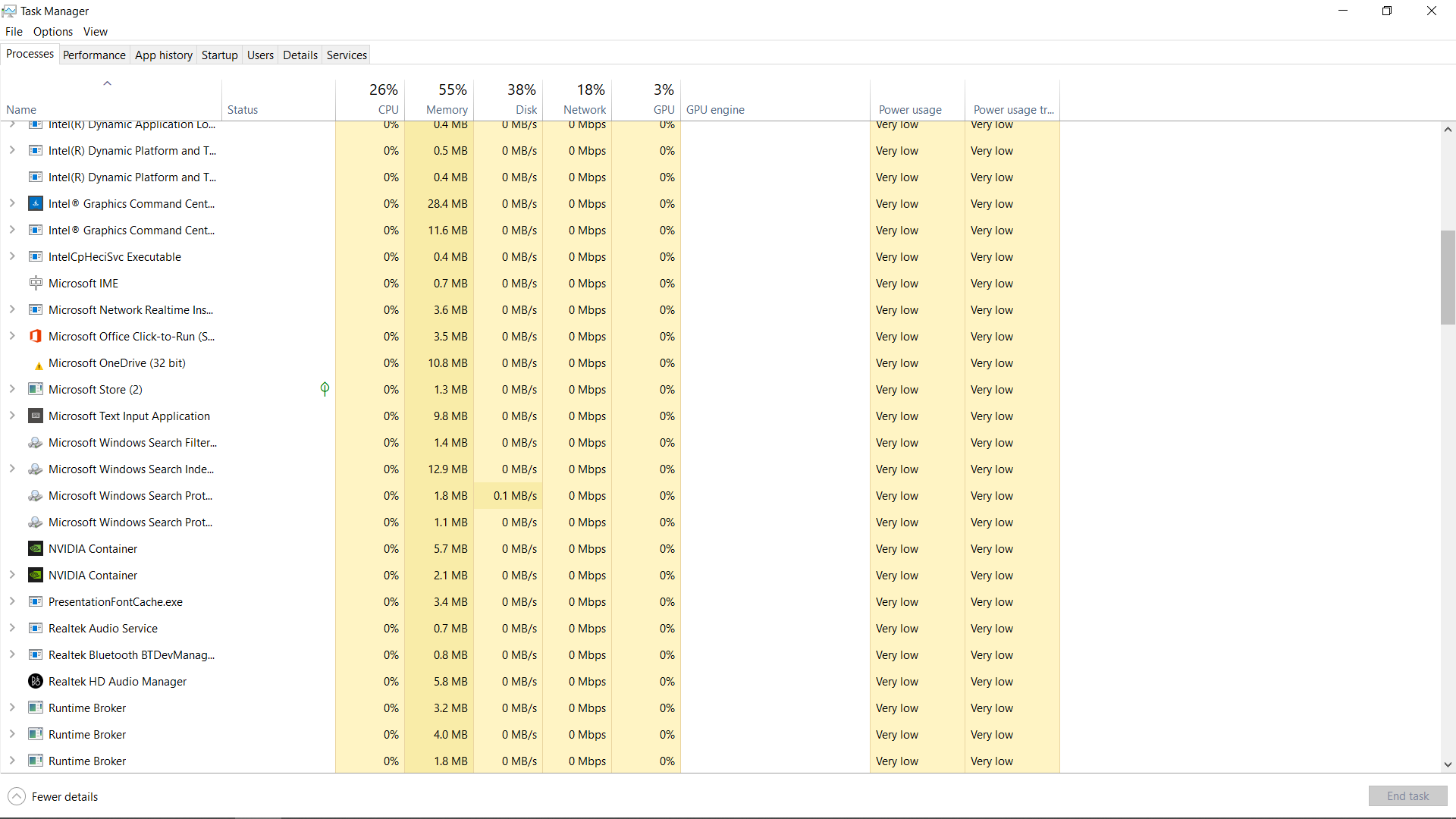
Task: Click the vertical scrollbar thumb
Action: point(1448,278)
